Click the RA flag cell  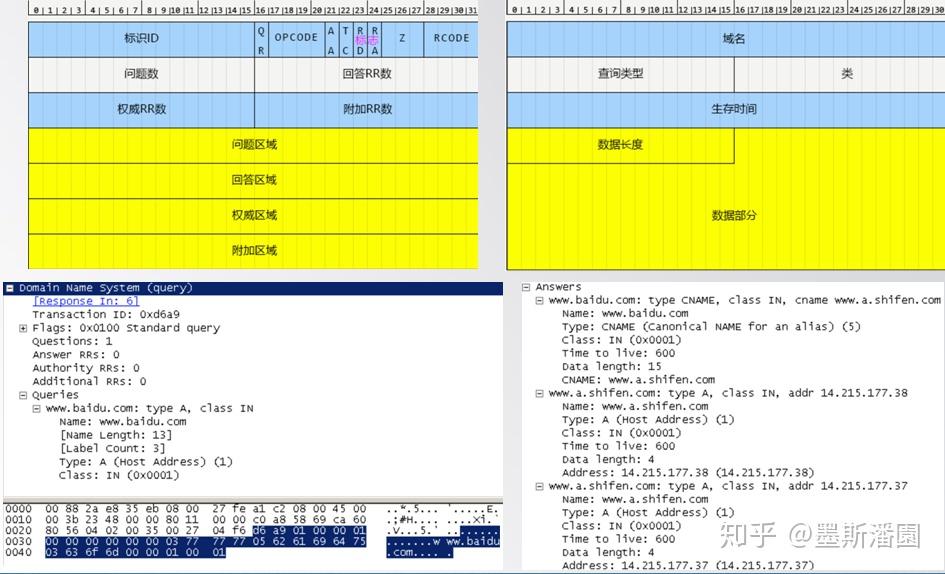pyautogui.click(x=374, y=39)
